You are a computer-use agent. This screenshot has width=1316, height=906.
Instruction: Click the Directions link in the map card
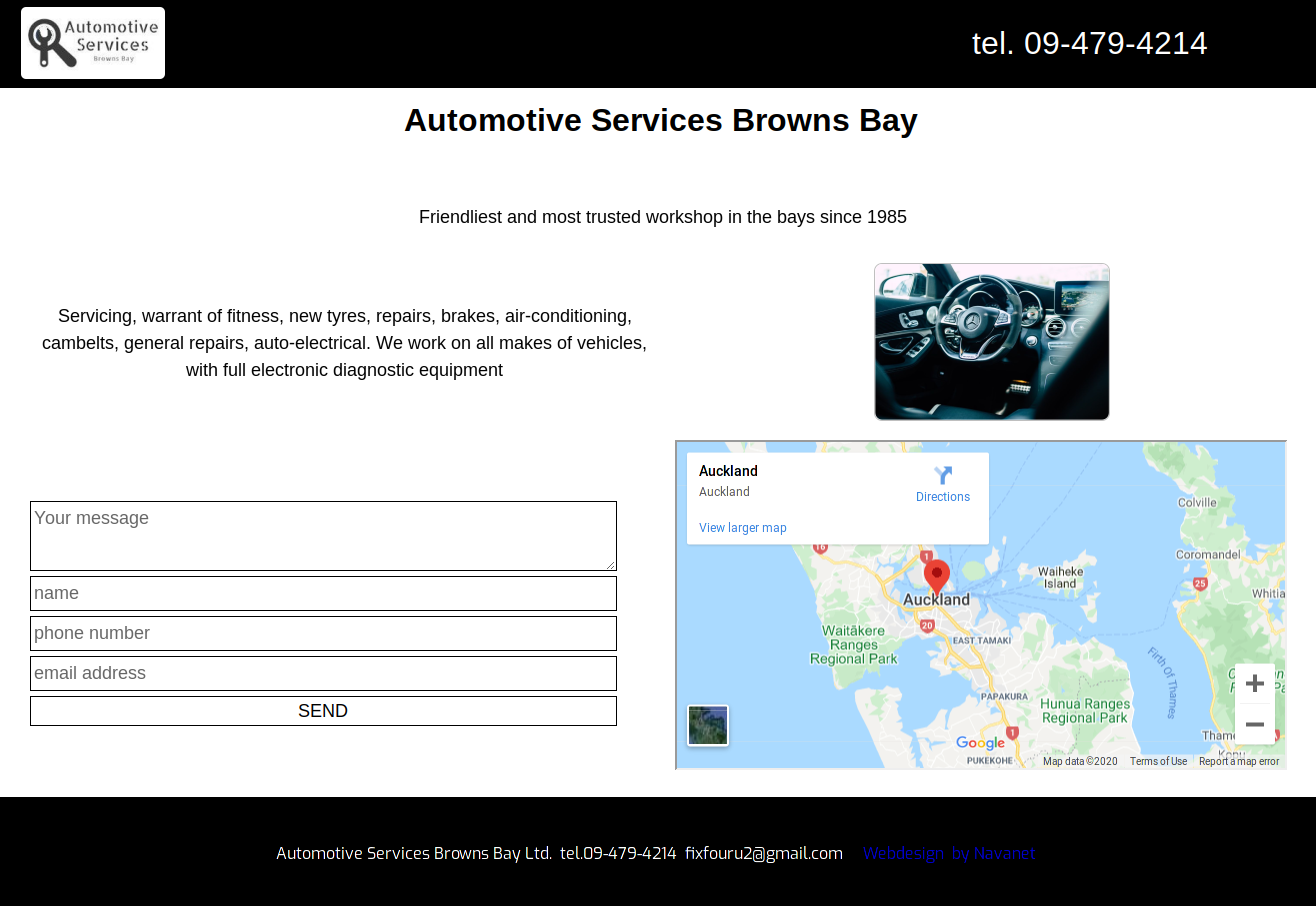(942, 496)
